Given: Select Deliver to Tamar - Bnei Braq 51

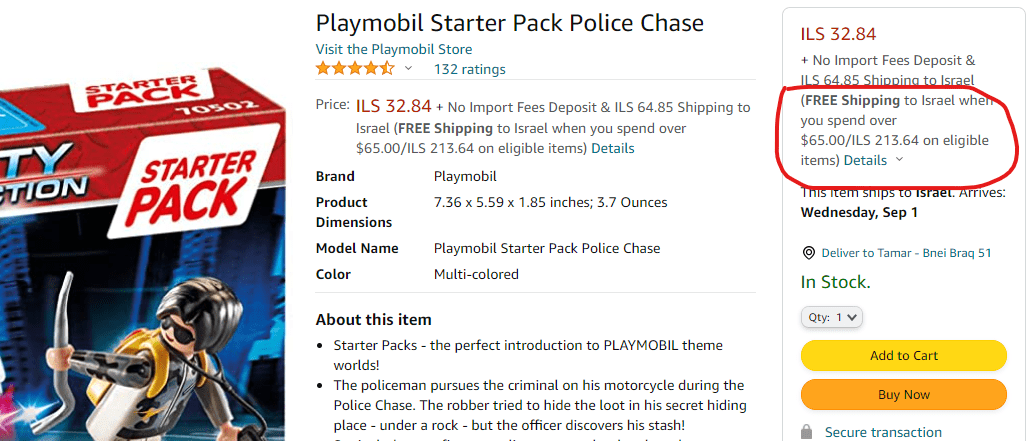Looking at the screenshot, I should (906, 253).
